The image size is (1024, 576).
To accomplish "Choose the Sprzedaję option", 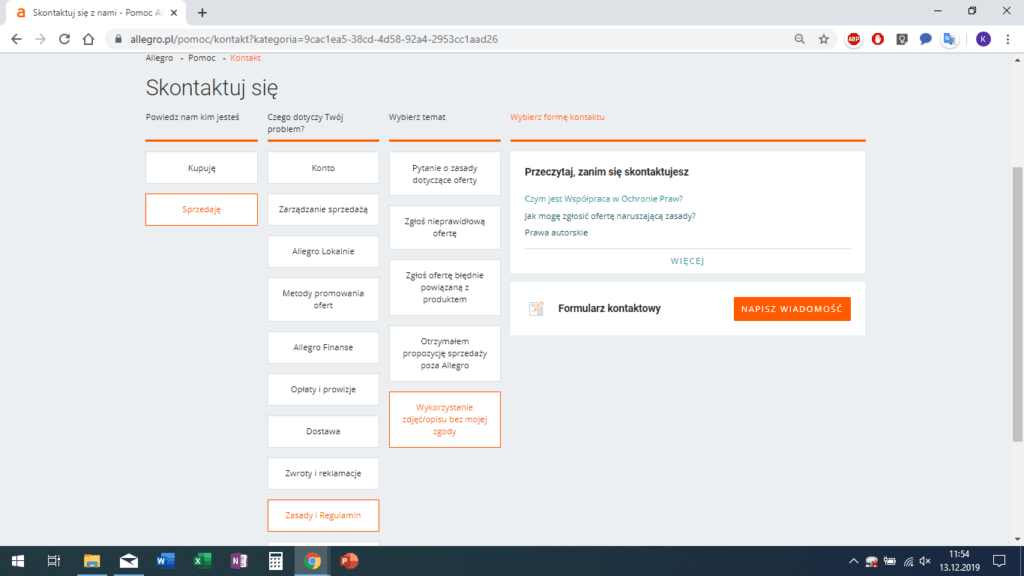I will (201, 210).
